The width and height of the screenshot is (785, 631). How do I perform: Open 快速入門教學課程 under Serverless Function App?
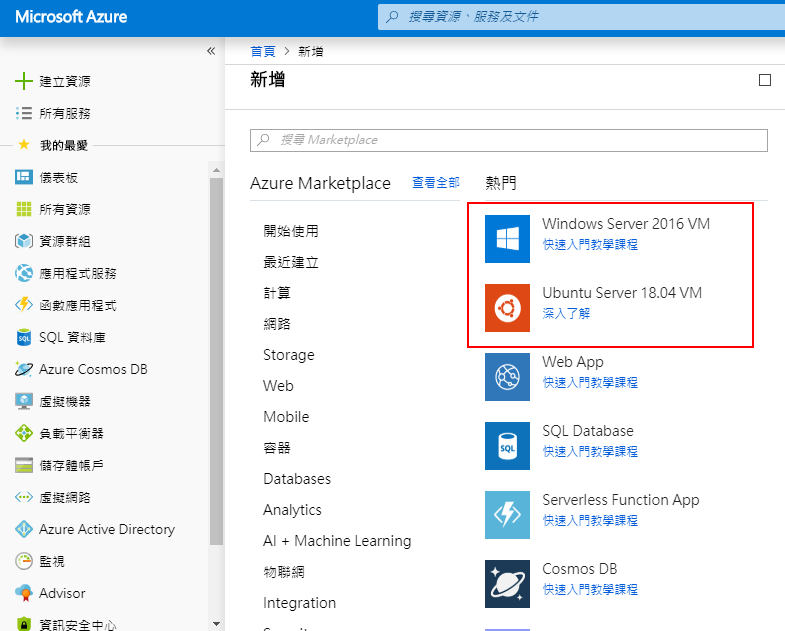590,521
